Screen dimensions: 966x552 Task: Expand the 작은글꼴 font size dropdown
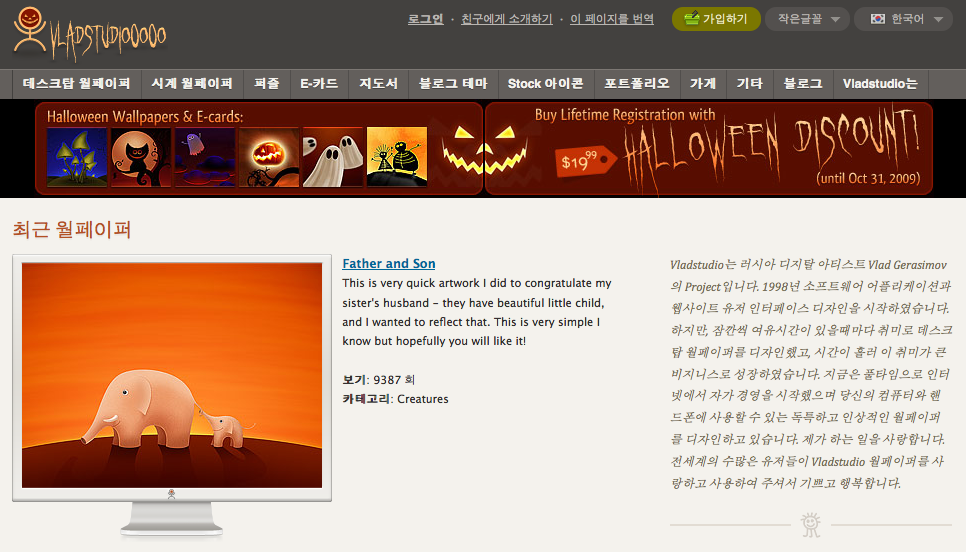808,19
